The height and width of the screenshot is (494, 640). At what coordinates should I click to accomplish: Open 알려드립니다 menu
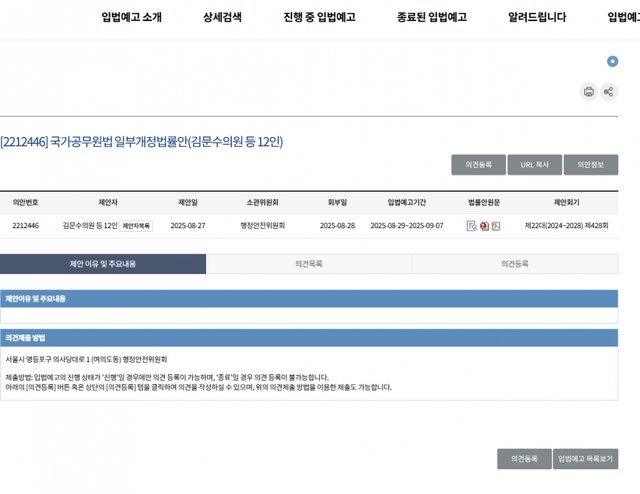[x=537, y=17]
